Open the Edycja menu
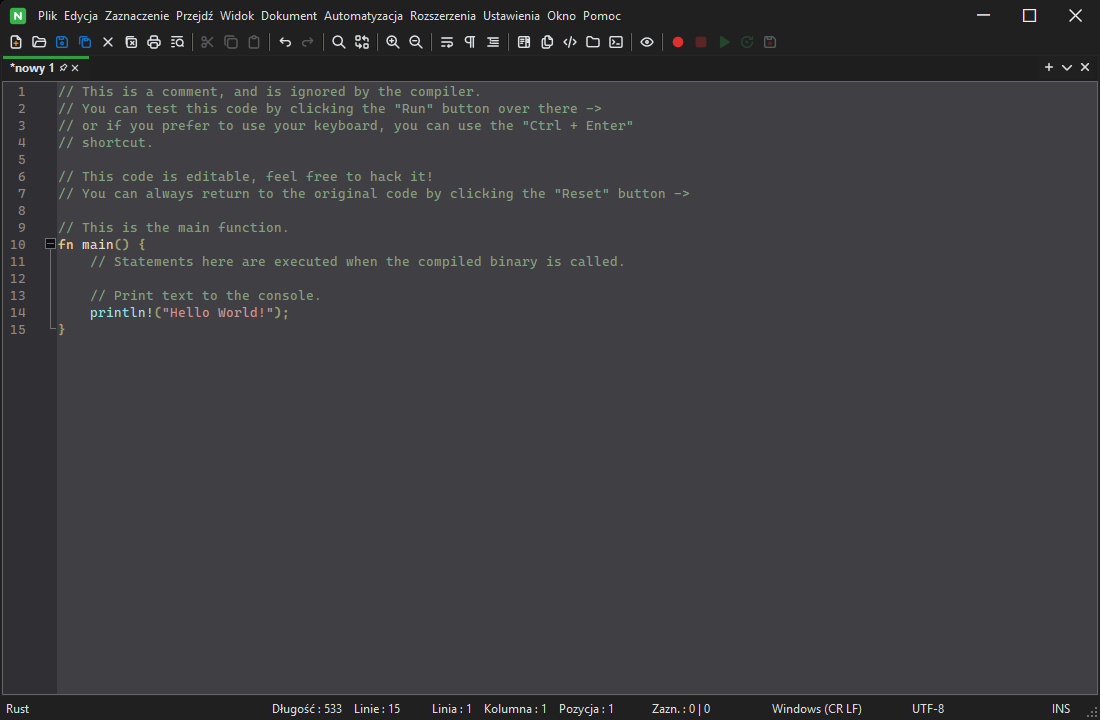This screenshot has height=720, width=1100. coord(81,15)
